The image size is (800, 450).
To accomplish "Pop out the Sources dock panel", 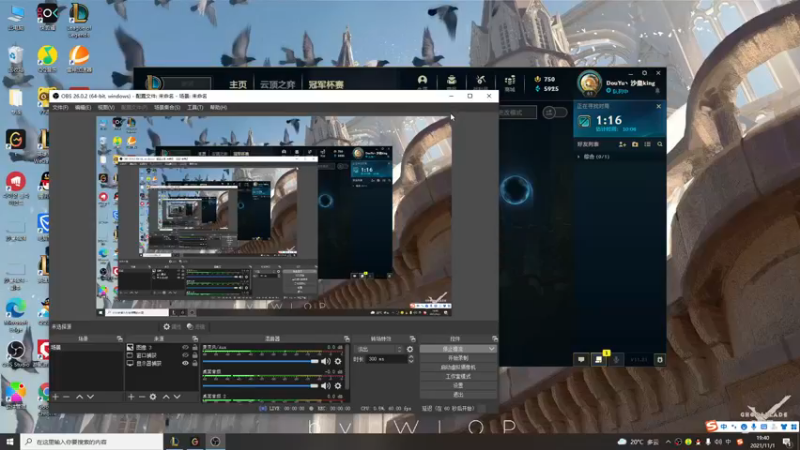I will 195,339.
